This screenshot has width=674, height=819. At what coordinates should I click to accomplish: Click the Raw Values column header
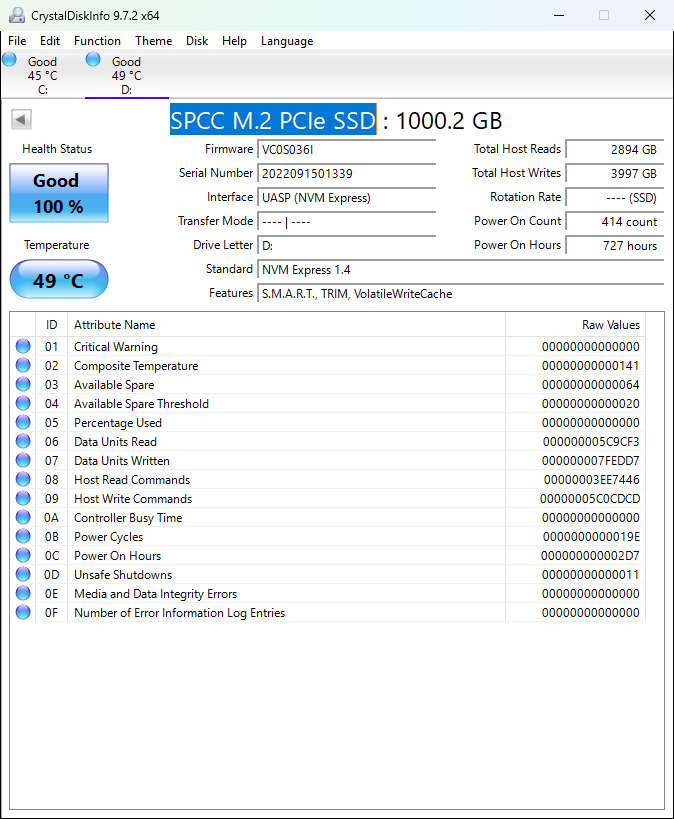[x=575, y=325]
